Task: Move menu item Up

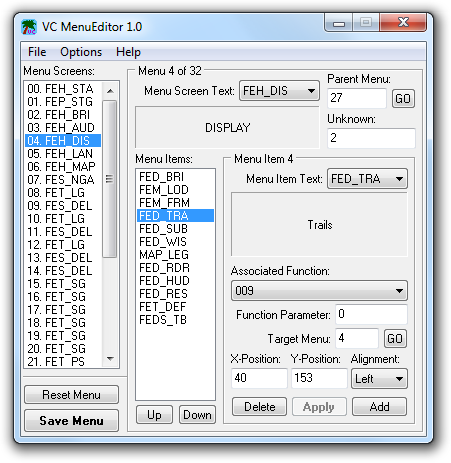Action: pyautogui.click(x=154, y=415)
